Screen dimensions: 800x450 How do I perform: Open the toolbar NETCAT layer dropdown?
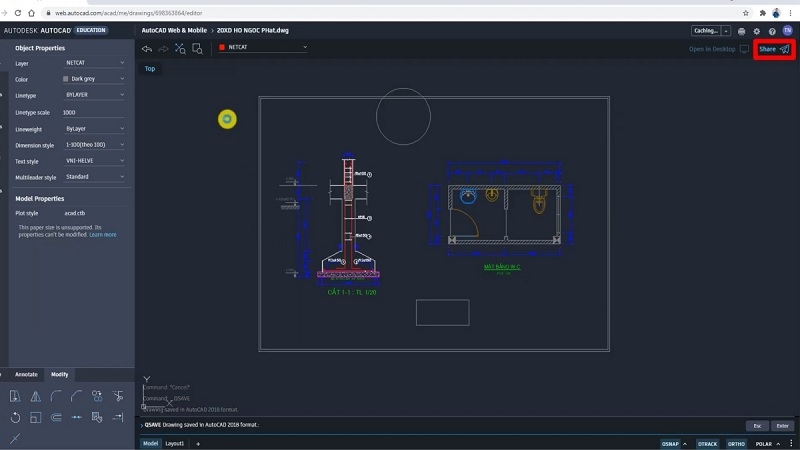tap(263, 47)
